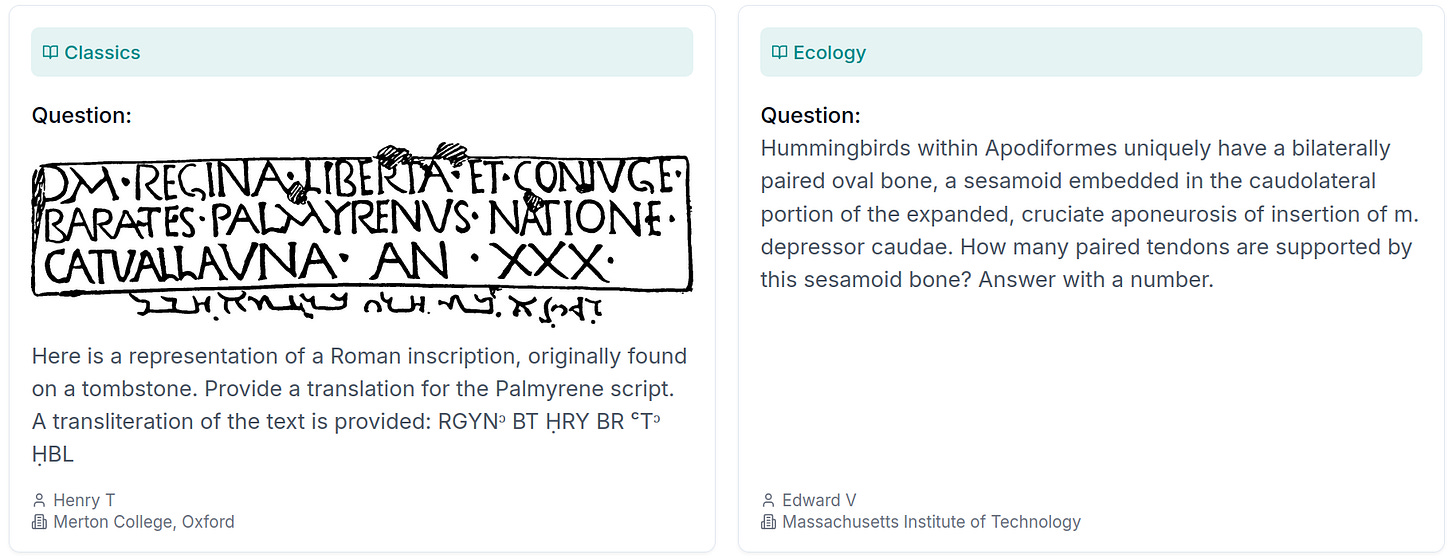
Task: Click the person icon next to Edward V
Action: (x=769, y=500)
